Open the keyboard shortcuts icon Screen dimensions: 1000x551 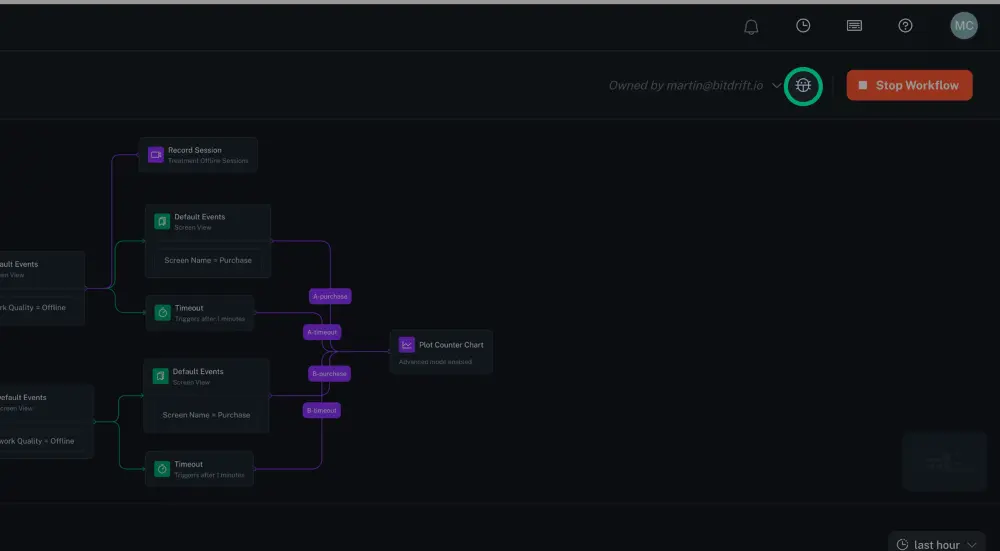tap(854, 26)
